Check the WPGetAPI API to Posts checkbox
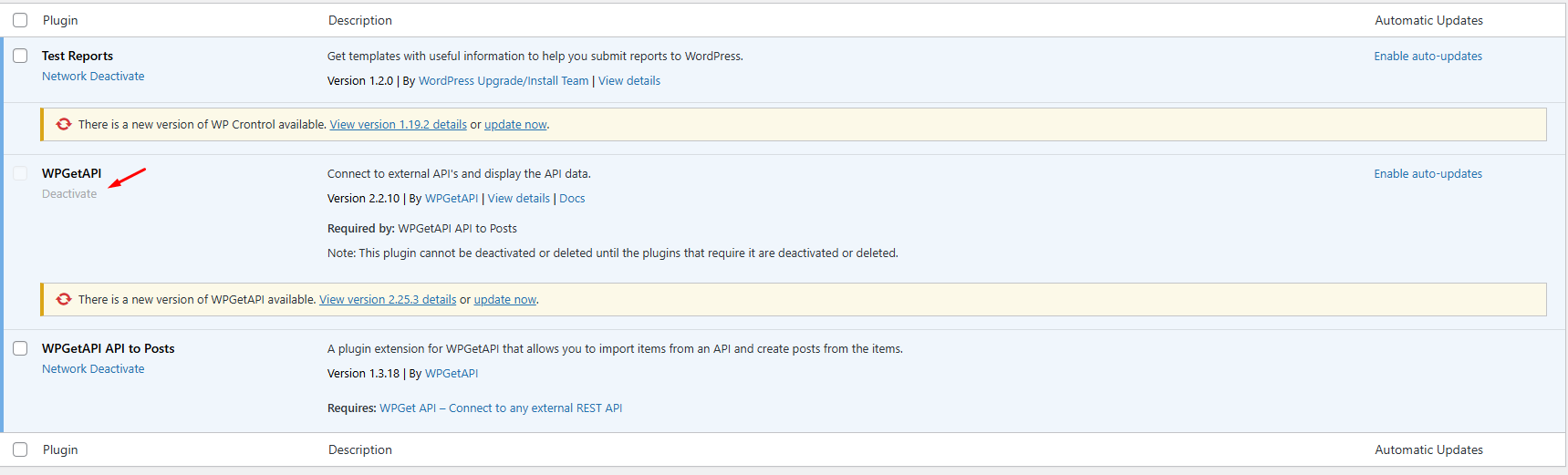Image resolution: width=1568 pixels, height=475 pixels. pos(20,348)
